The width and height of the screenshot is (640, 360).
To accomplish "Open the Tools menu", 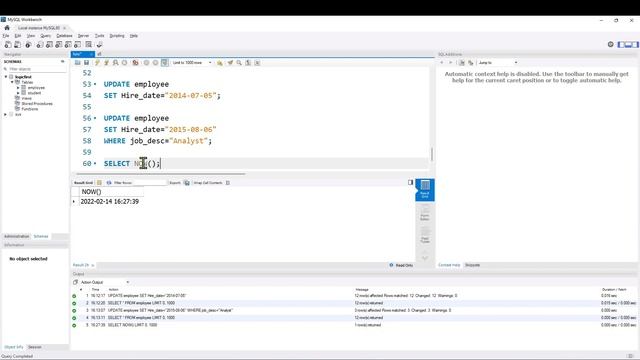I will pos(99,36).
